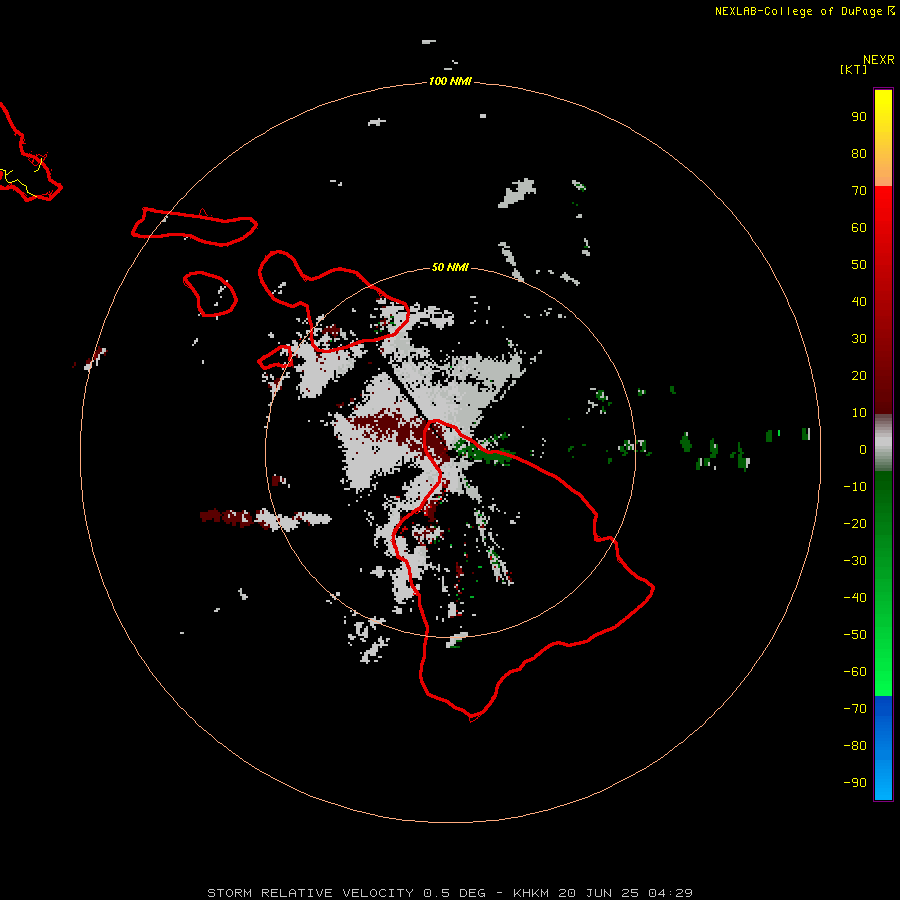Click the -40 value on velocity scale
Viewport: 900px width, 900px height.
click(x=855, y=598)
